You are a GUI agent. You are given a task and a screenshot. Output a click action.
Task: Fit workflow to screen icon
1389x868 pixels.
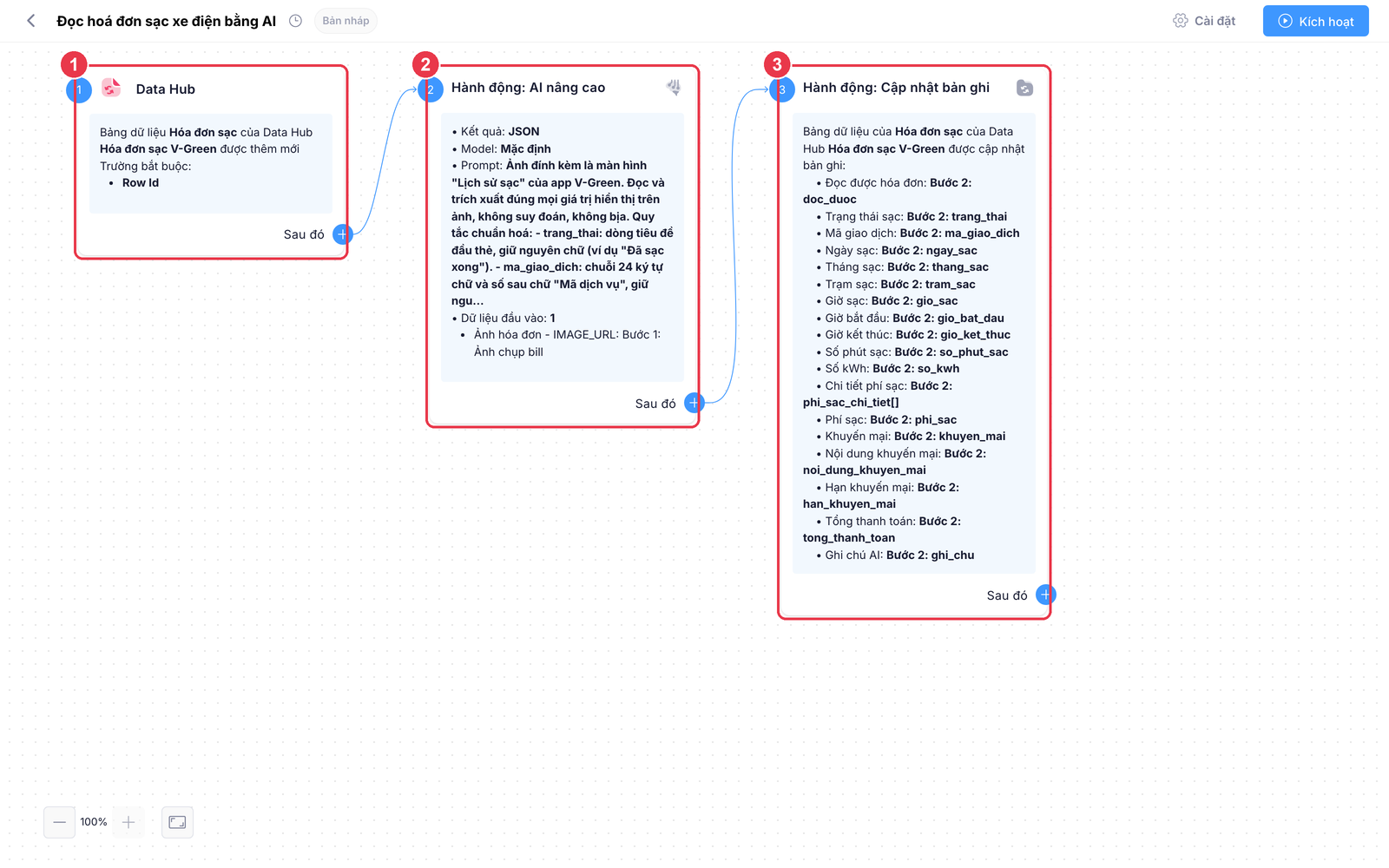coord(177,822)
